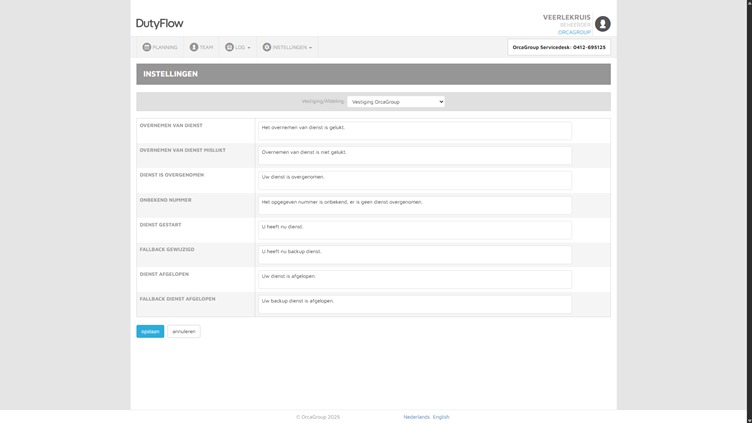752x423 pixels.
Task: Cancel changes with the annuleren button
Action: 184,331
